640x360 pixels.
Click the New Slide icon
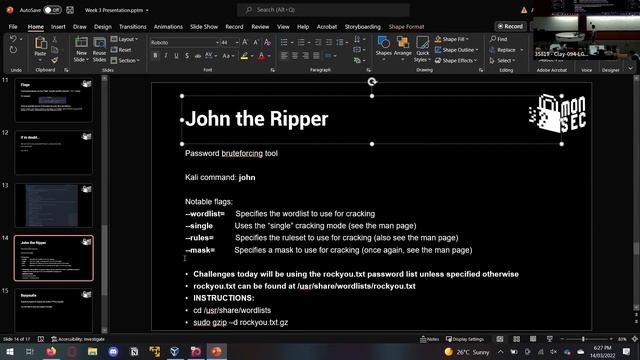81,43
